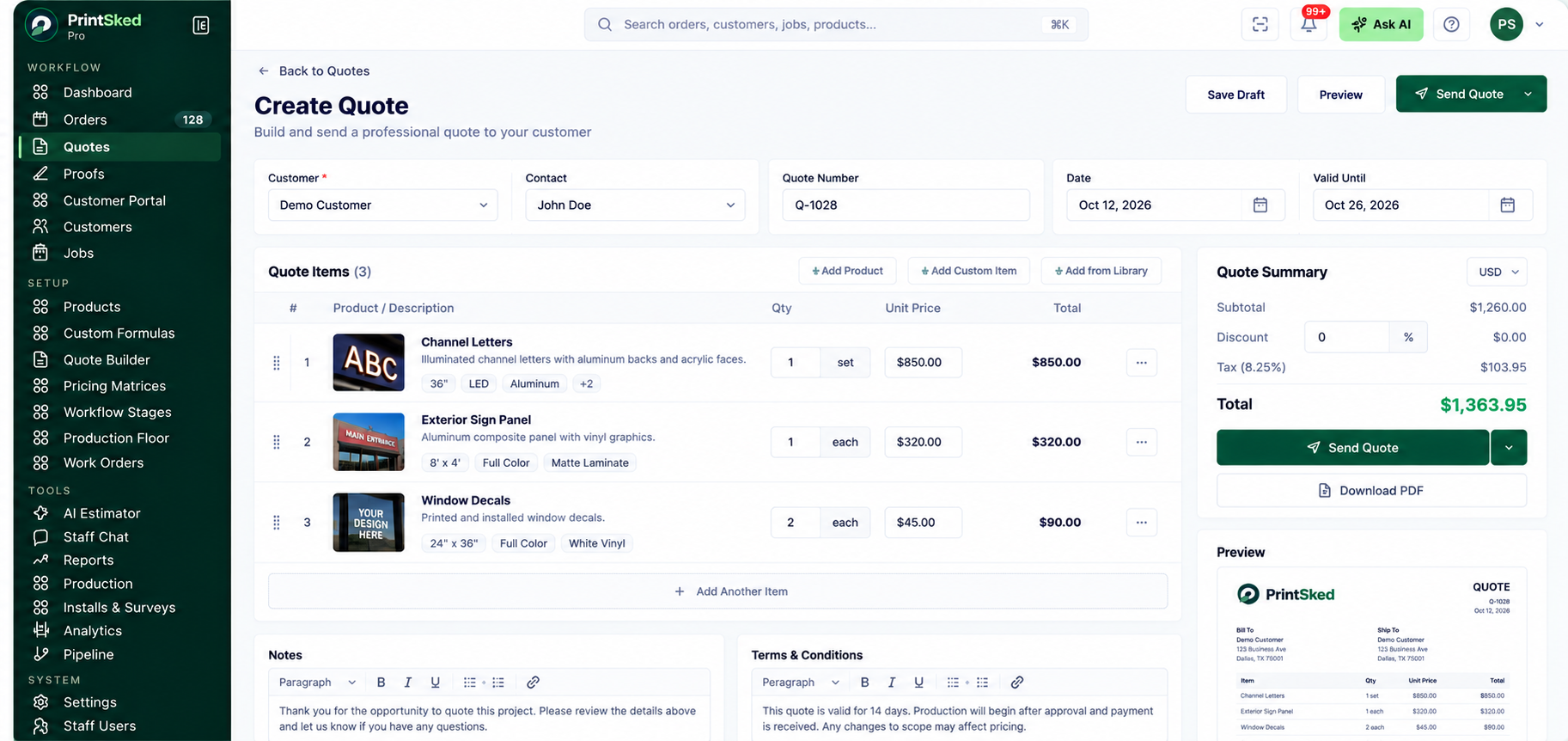
Task: Click the Save Draft button
Action: point(1235,95)
